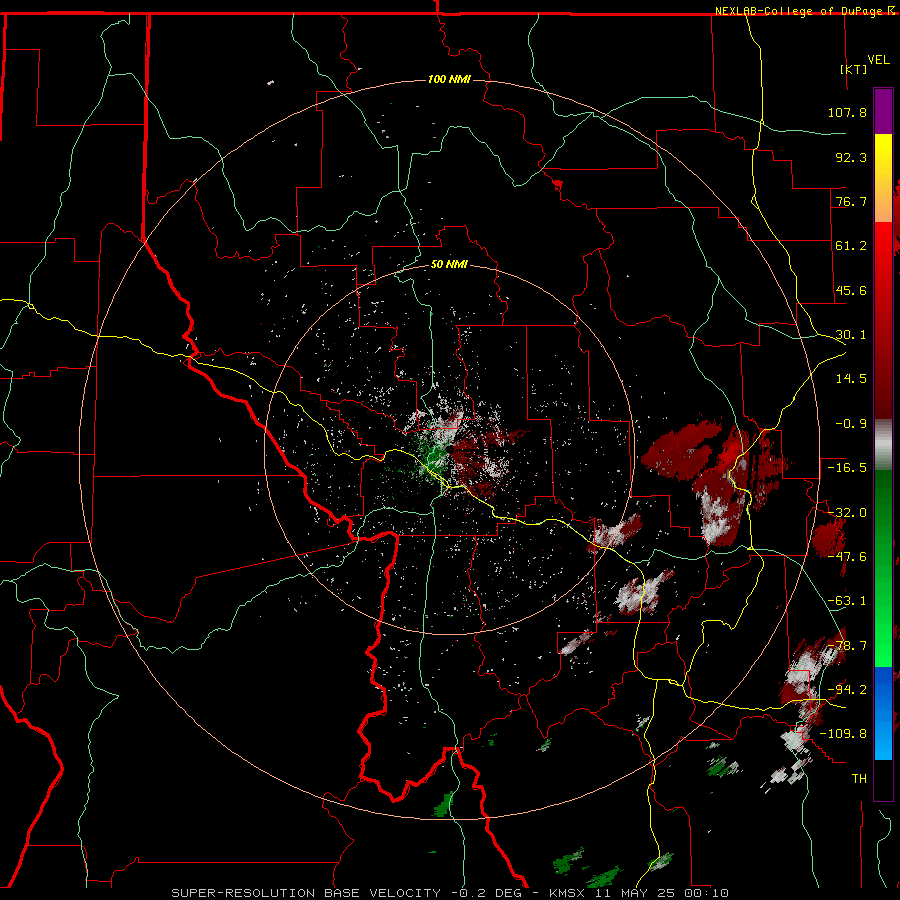Click the -47.6 velocity scale value

[x=847, y=557]
